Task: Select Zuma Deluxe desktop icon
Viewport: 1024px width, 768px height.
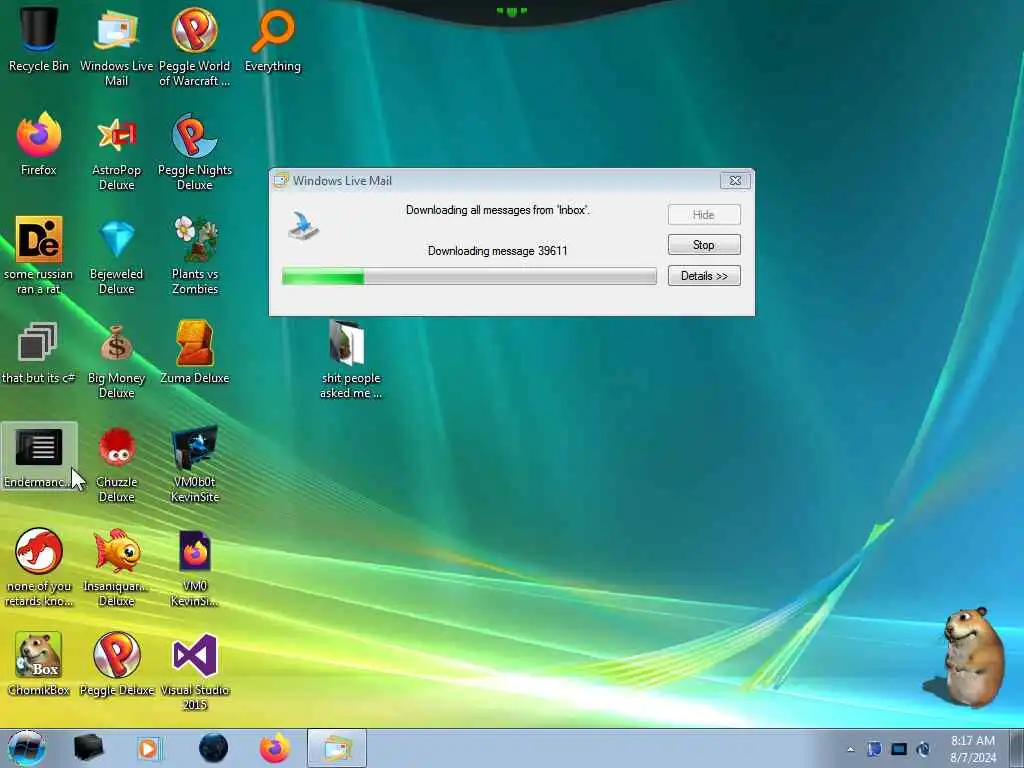Action: [195, 353]
